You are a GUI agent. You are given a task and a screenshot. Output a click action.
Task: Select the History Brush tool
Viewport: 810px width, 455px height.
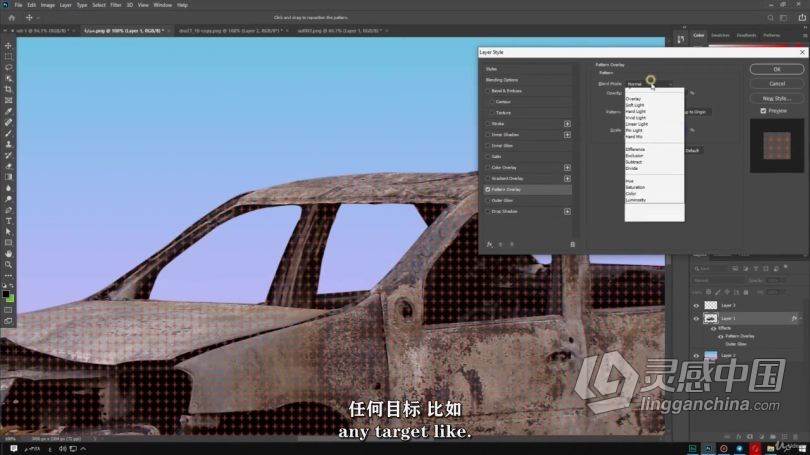point(8,155)
